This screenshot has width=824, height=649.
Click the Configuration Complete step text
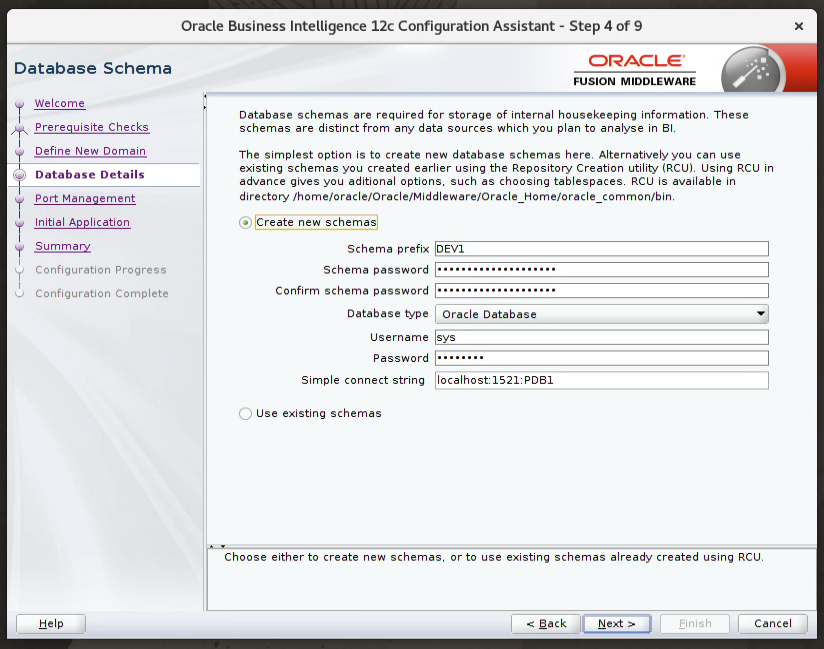(x=102, y=294)
